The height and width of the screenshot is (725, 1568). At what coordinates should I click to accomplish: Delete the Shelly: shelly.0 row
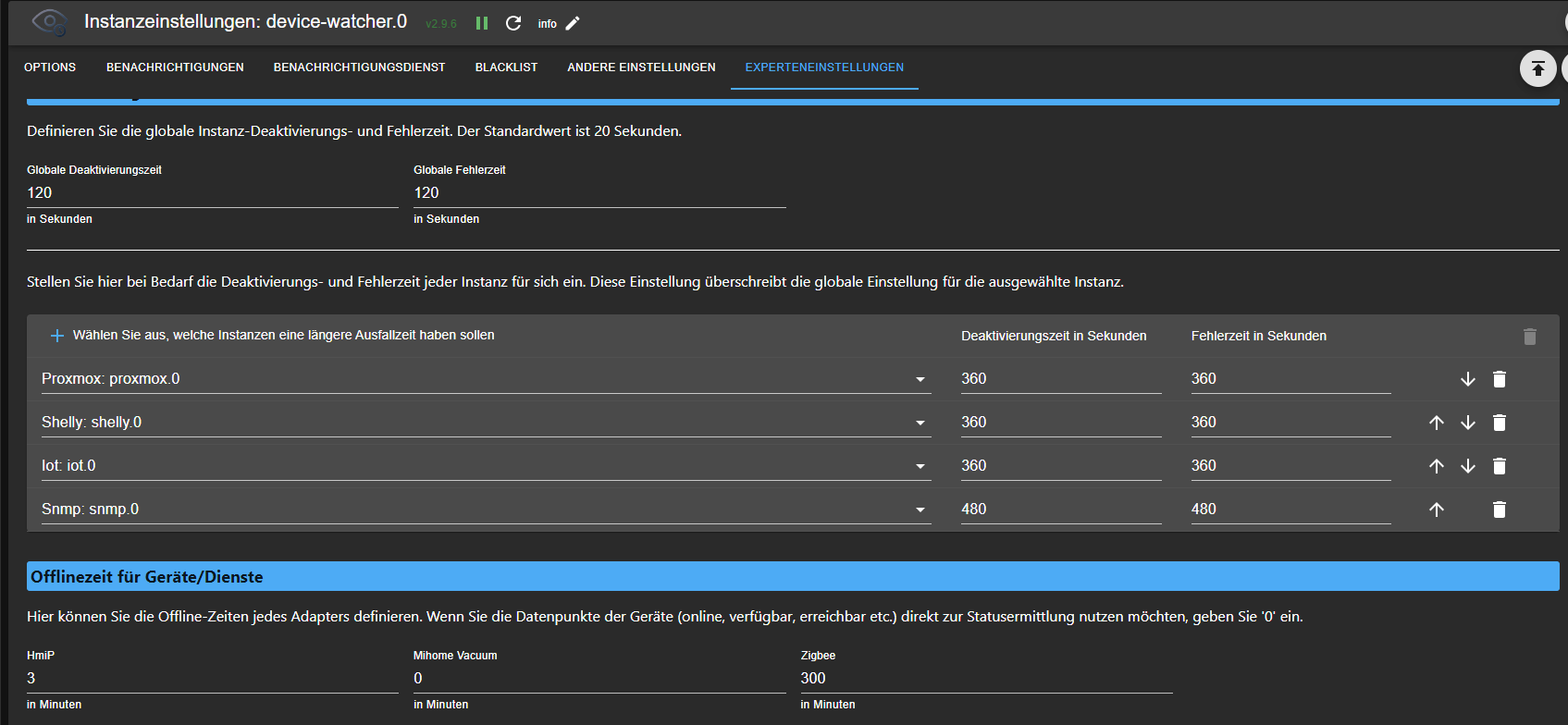tap(1500, 423)
